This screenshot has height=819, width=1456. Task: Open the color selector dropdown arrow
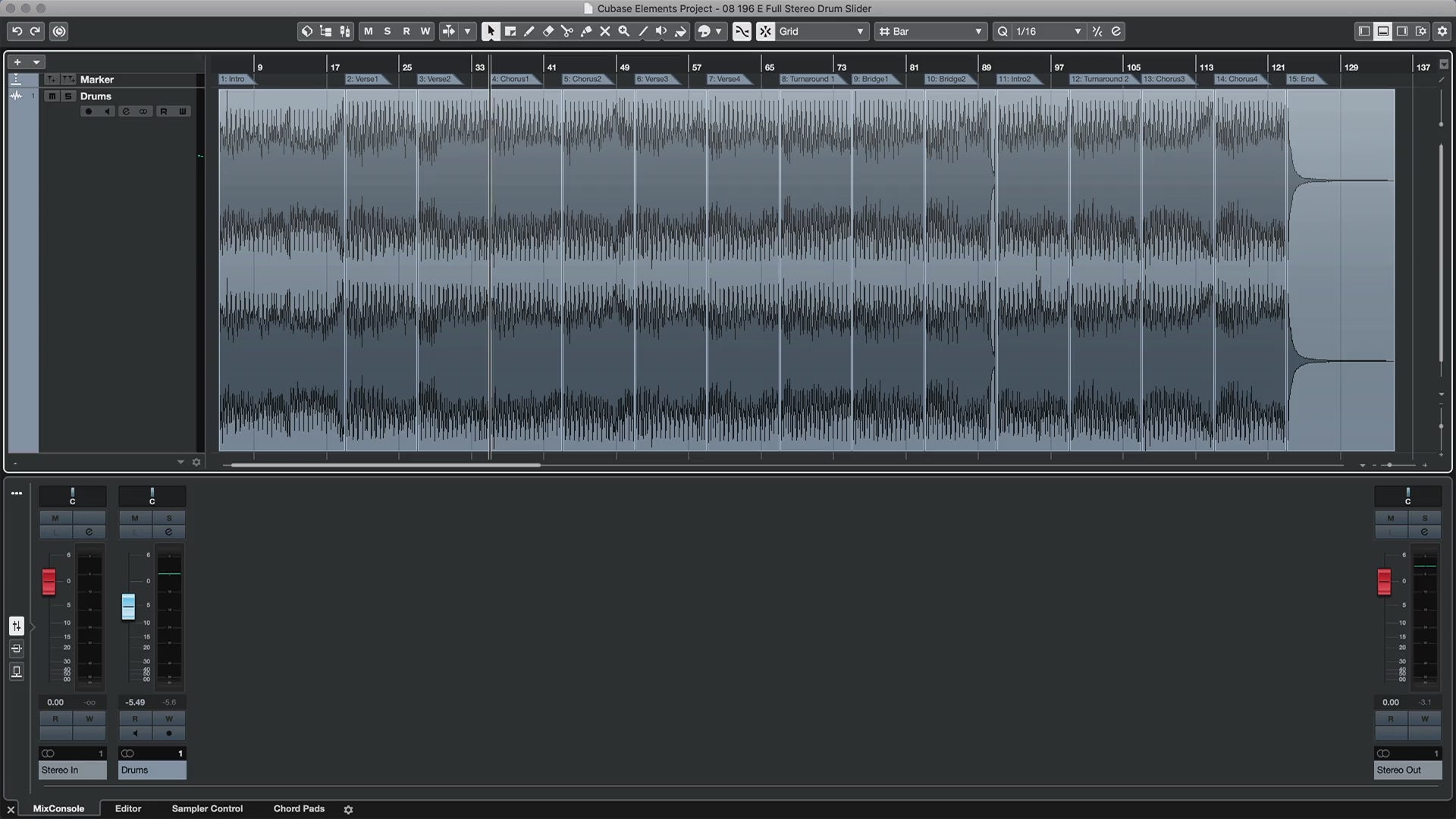[719, 31]
